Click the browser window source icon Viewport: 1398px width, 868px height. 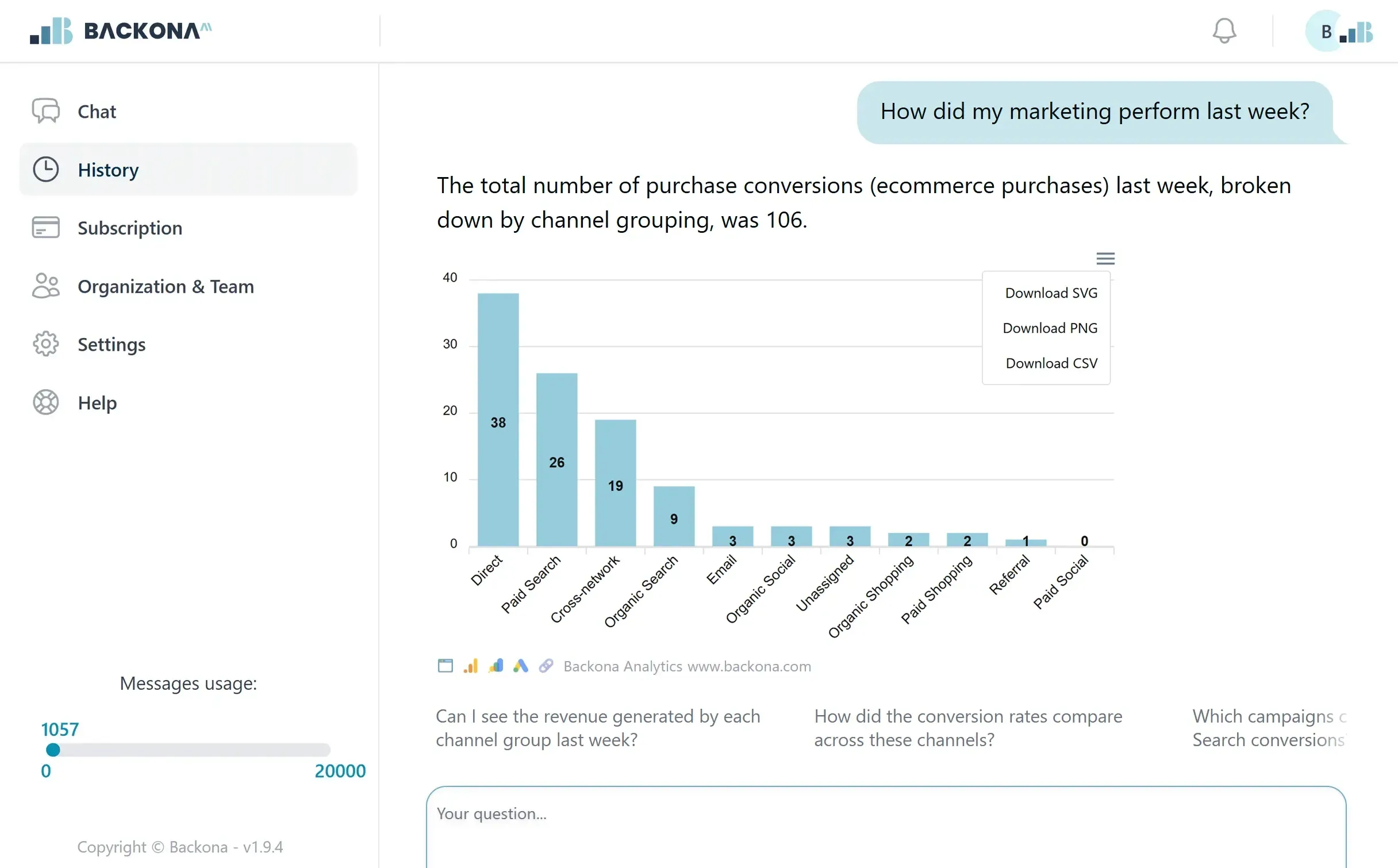click(x=445, y=666)
